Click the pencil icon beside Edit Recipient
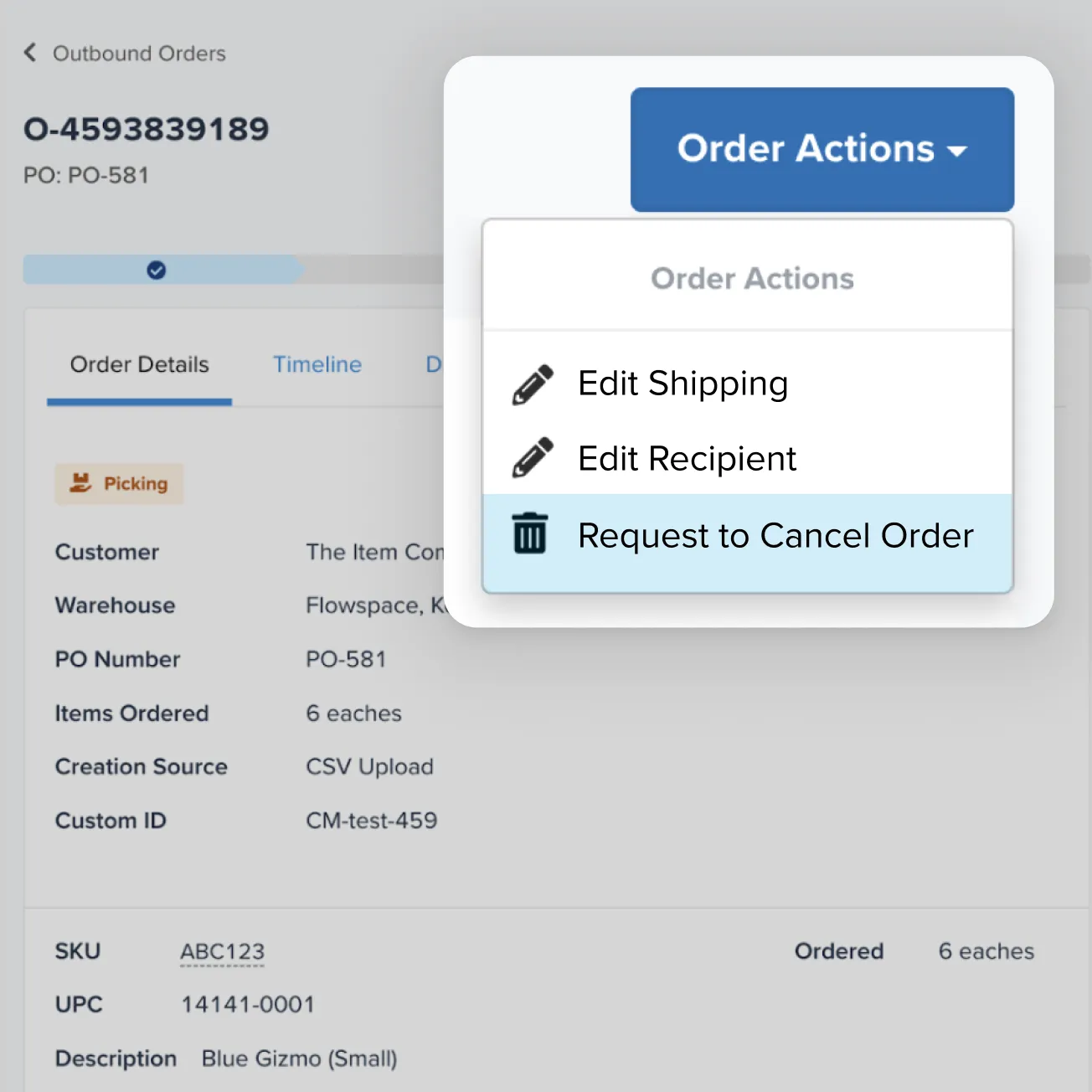 (531, 457)
